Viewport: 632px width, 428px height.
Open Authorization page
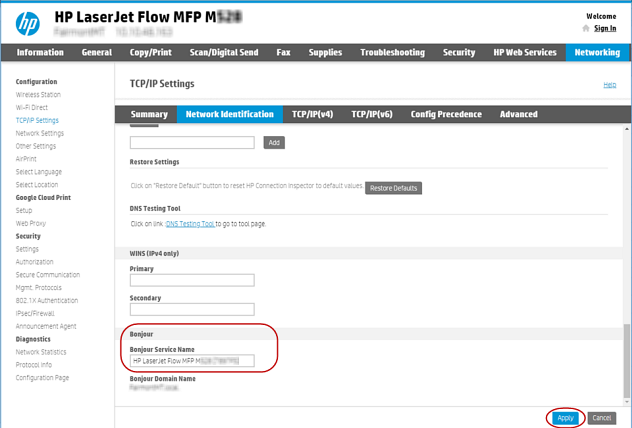[35, 262]
